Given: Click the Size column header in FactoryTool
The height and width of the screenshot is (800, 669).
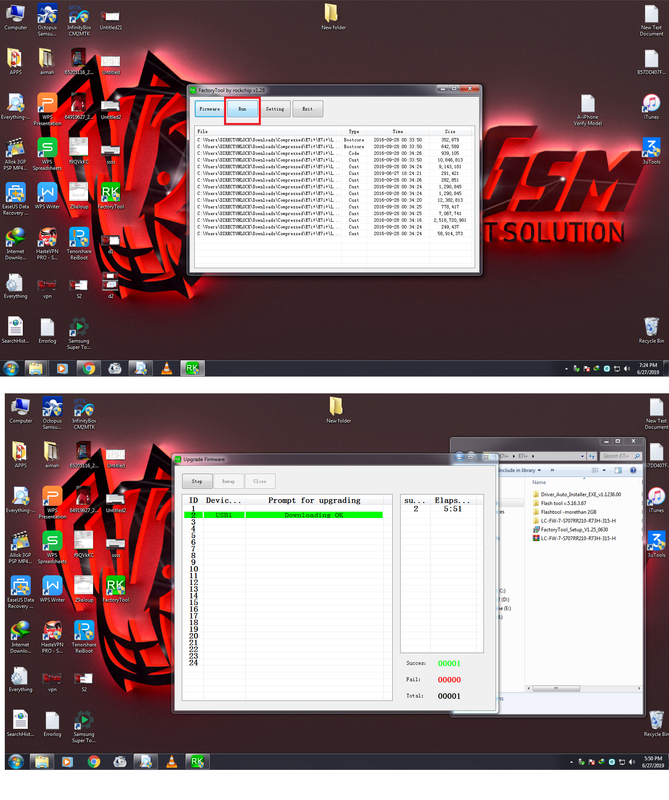Looking at the screenshot, I should [x=450, y=131].
